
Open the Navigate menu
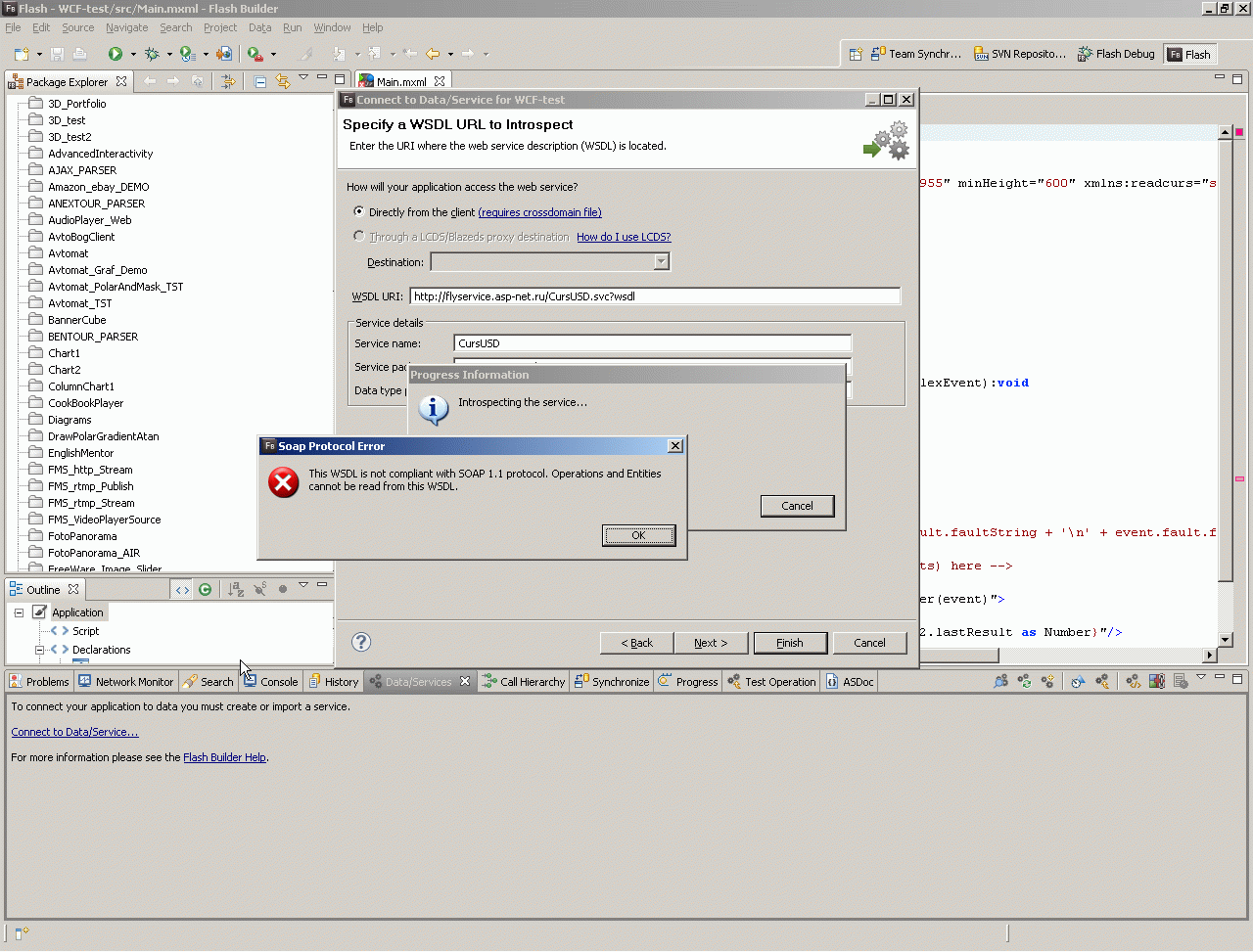coord(127,27)
